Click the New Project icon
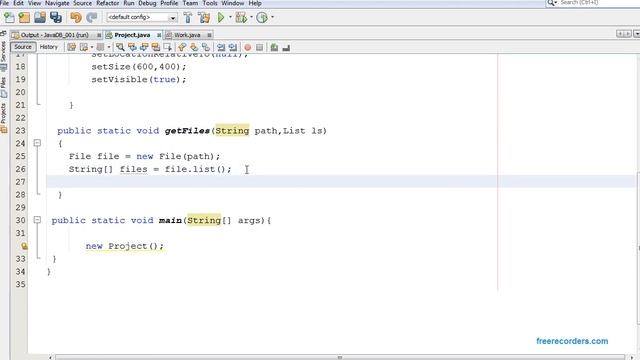Image resolution: width=640 pixels, height=360 pixels. (24, 18)
